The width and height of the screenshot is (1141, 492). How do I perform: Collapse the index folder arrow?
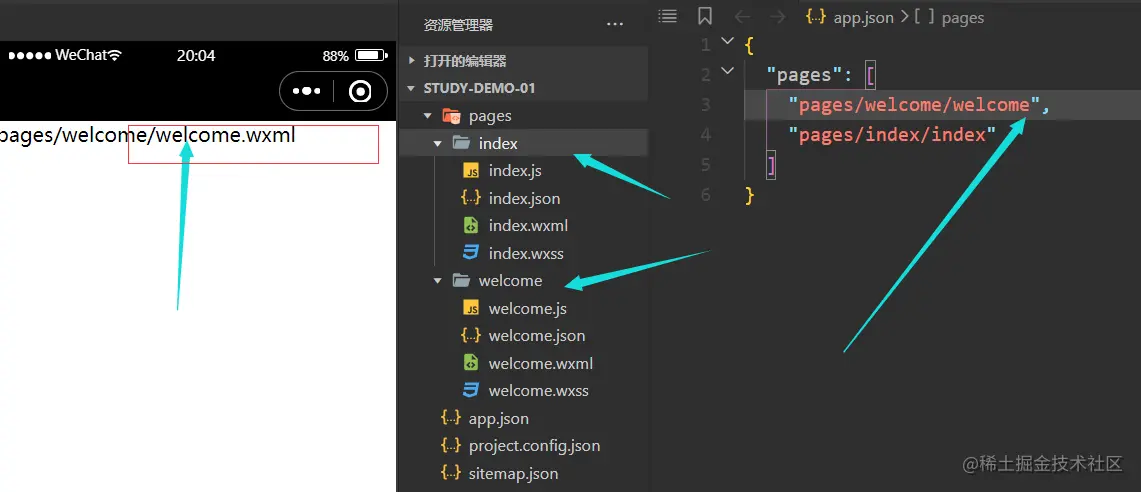point(437,143)
